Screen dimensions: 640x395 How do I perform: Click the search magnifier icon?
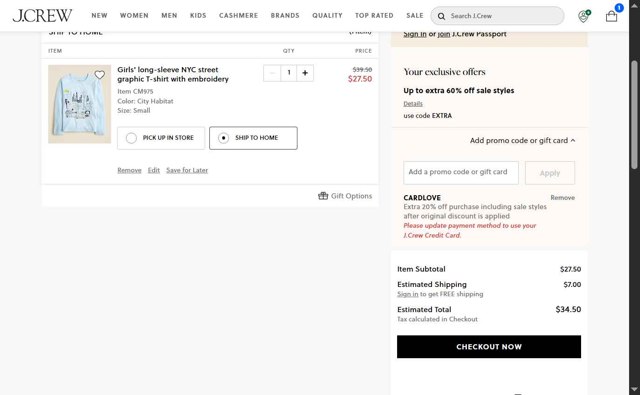[441, 16]
